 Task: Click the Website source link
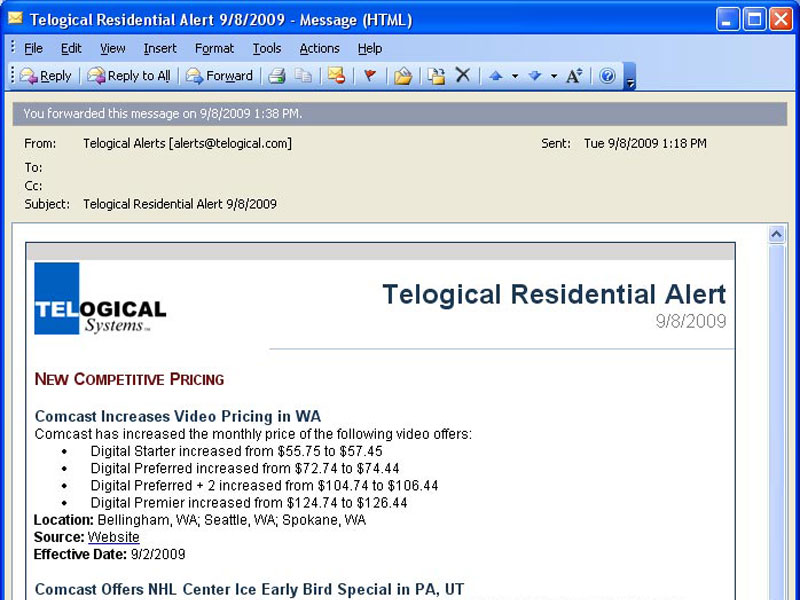click(113, 537)
